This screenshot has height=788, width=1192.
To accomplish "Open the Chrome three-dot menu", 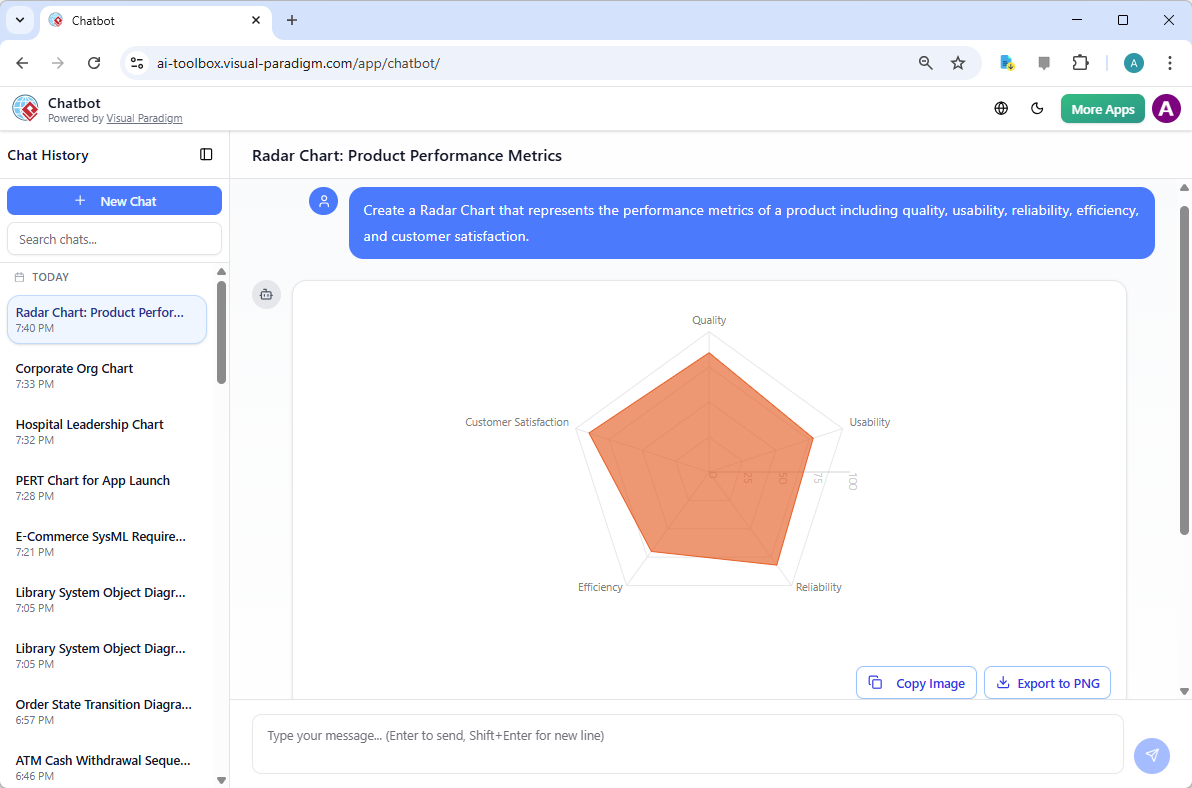I will coord(1170,62).
